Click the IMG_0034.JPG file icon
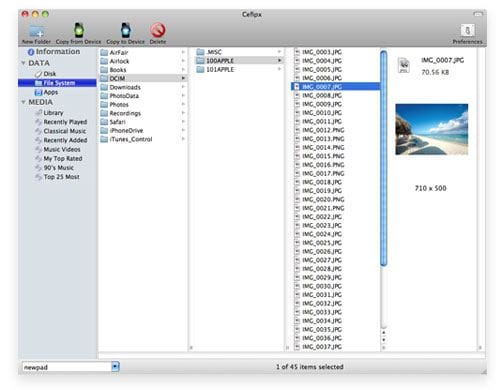 point(297,321)
